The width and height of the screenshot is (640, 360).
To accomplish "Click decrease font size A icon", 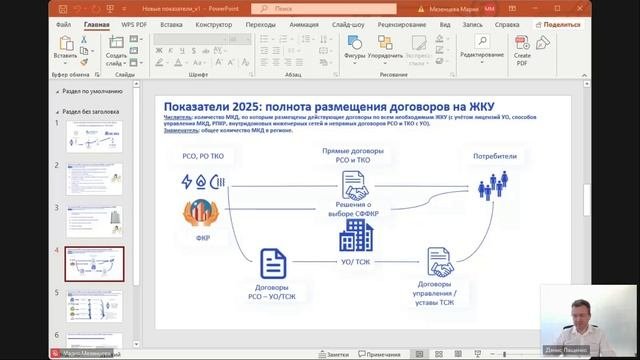I will point(231,62).
